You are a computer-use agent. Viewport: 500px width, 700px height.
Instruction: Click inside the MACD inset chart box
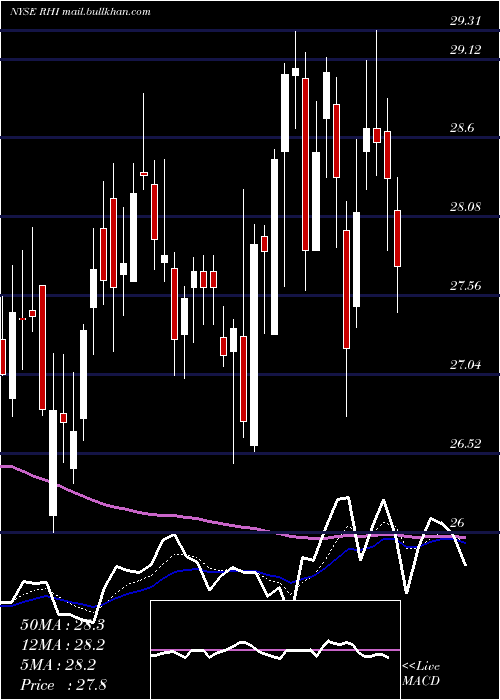coord(275,650)
